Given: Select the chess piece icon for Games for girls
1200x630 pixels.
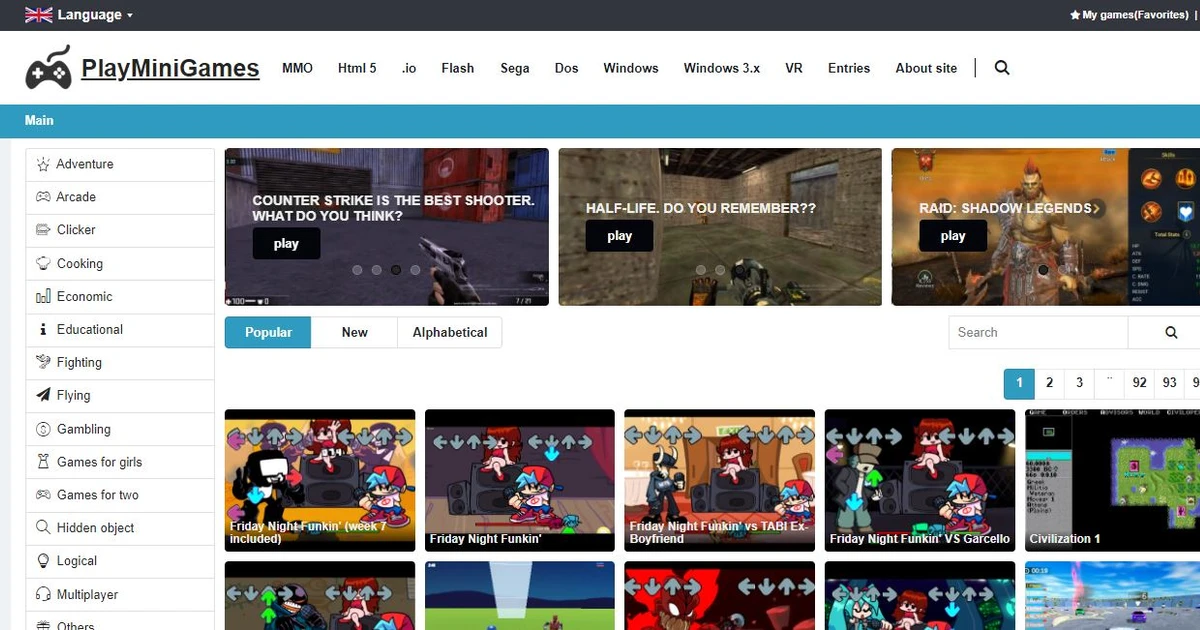Looking at the screenshot, I should tap(42, 462).
